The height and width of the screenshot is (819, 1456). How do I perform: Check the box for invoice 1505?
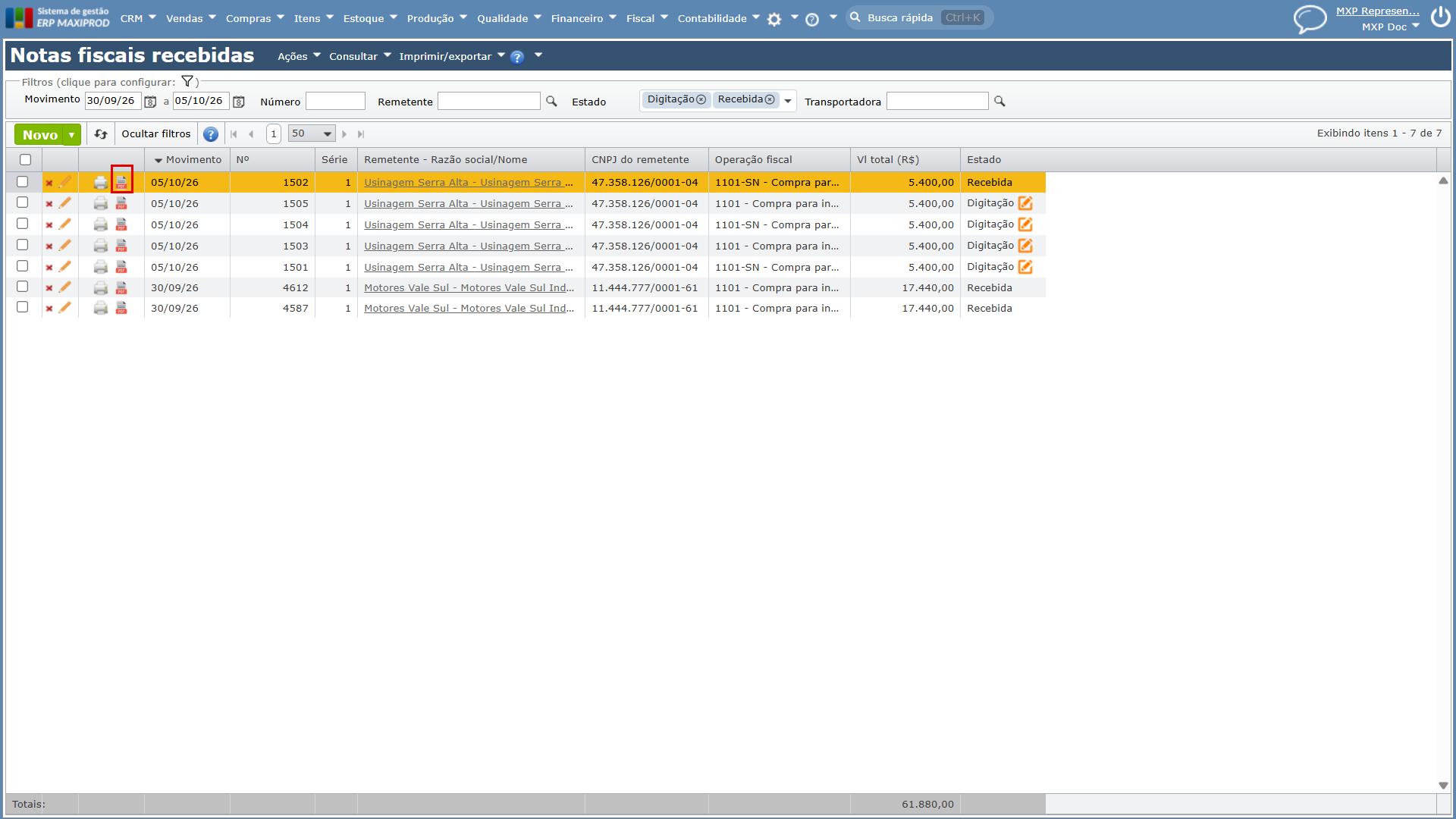coord(23,202)
